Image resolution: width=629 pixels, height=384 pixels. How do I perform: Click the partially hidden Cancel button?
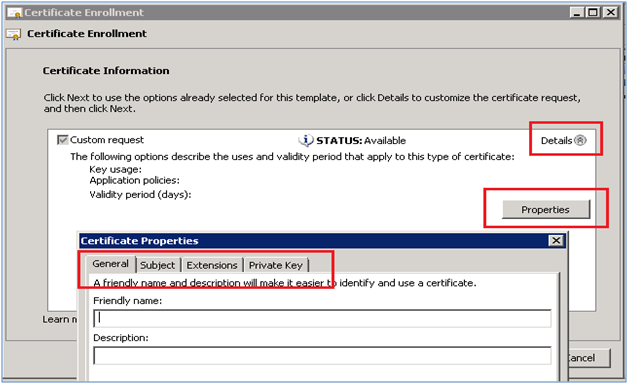(589, 358)
